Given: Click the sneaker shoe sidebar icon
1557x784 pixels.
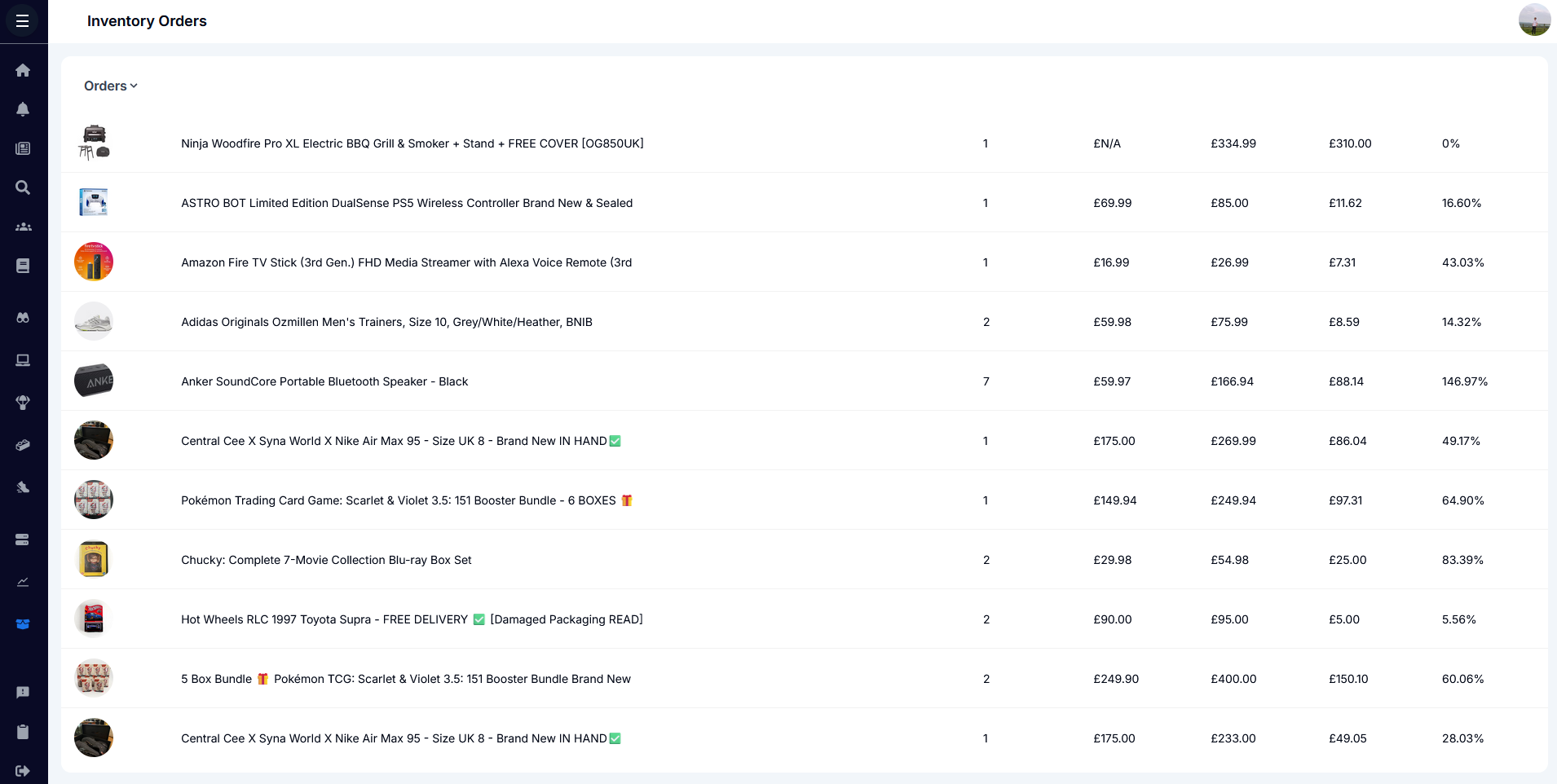Looking at the screenshot, I should tap(23, 487).
